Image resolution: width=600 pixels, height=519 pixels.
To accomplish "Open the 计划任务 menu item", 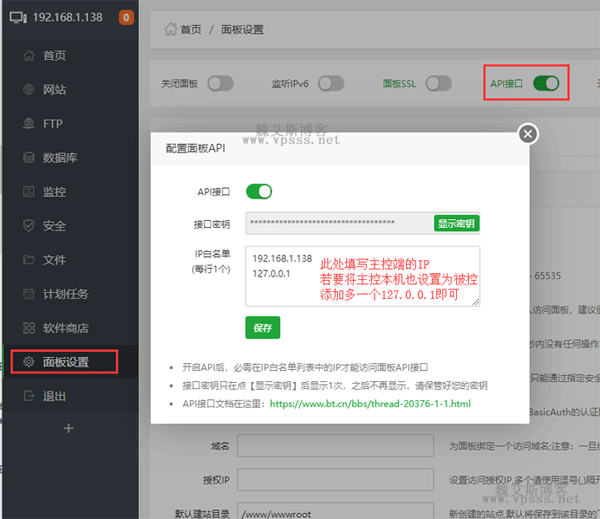I will click(x=66, y=294).
